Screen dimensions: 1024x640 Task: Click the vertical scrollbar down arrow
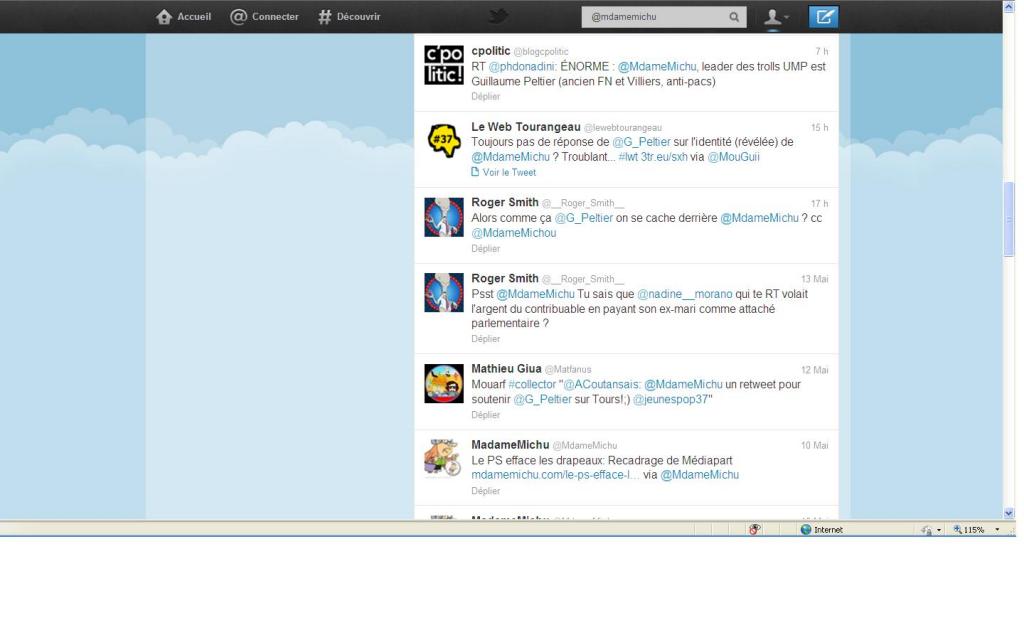pyautogui.click(x=1008, y=512)
